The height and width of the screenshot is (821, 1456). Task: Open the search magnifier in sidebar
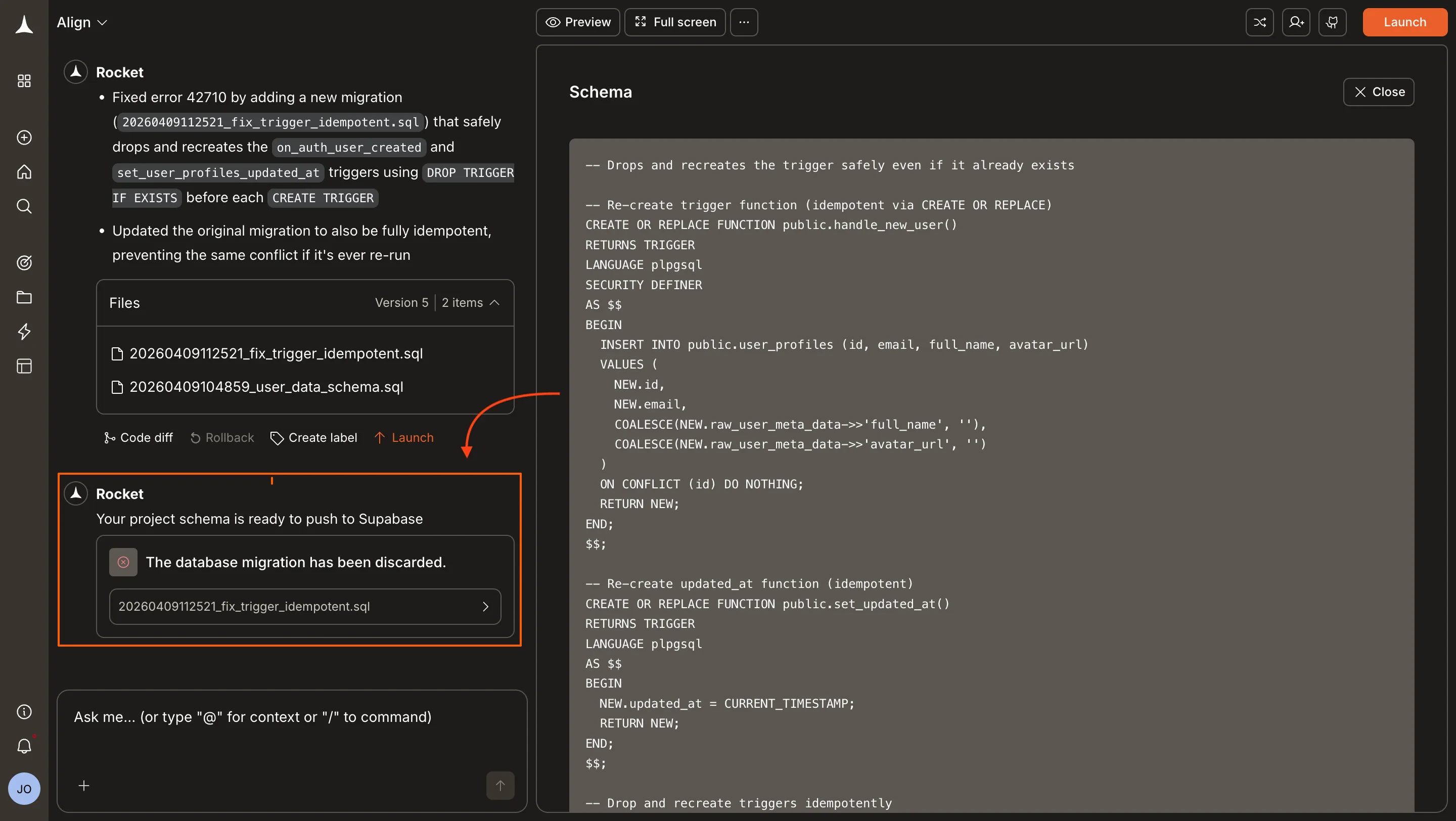click(24, 206)
